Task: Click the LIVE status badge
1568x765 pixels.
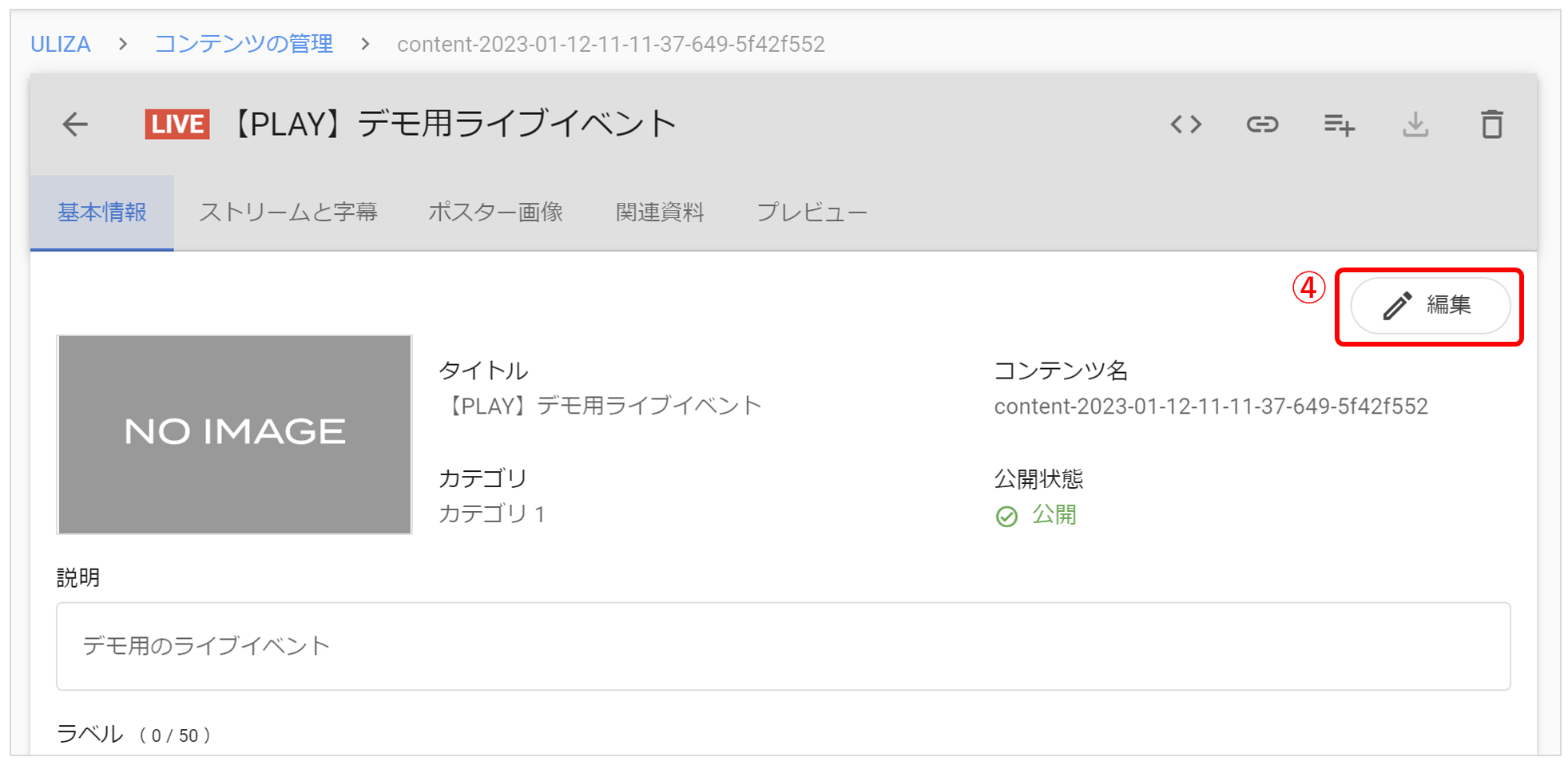Action: coord(177,124)
